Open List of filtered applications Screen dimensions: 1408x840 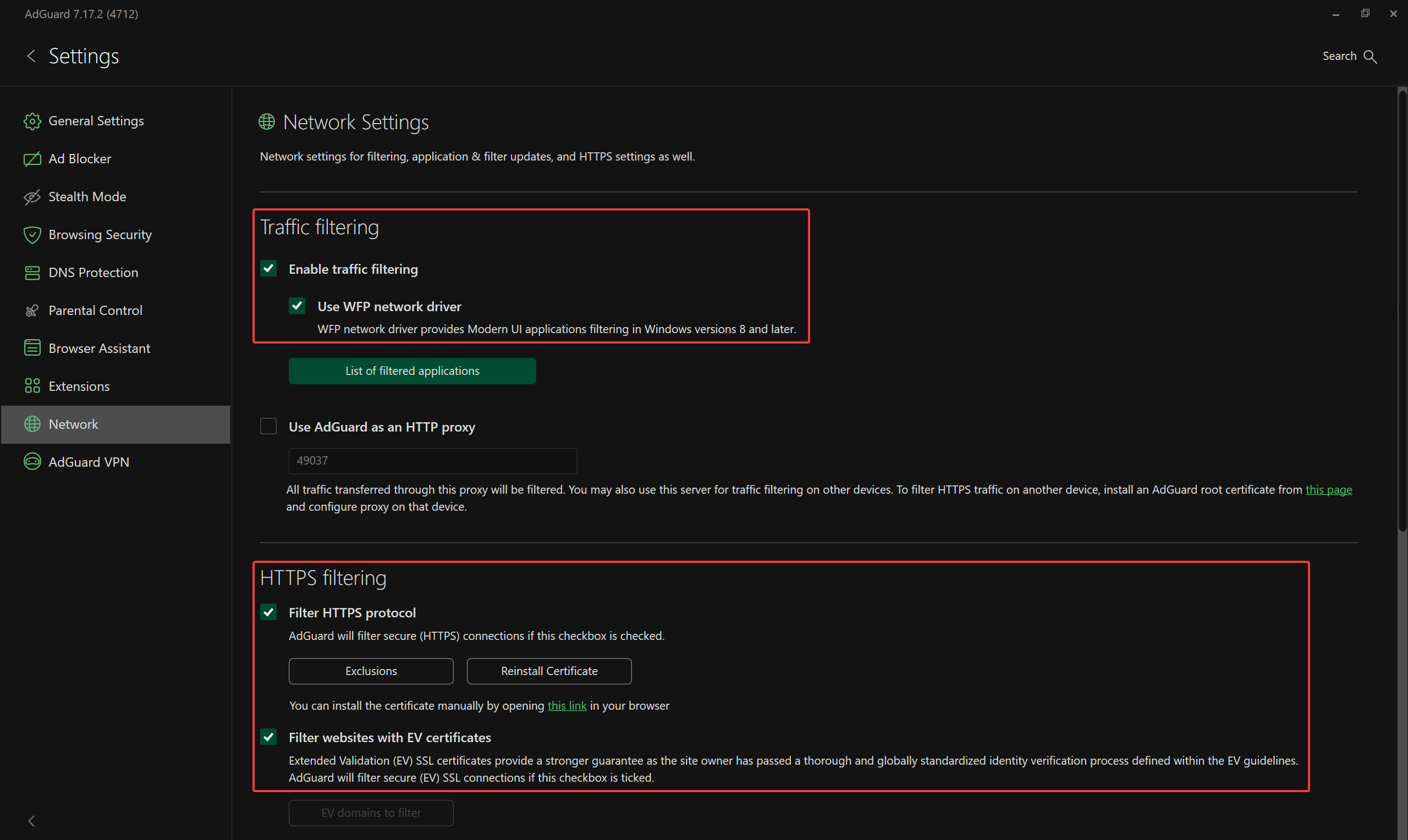(x=412, y=371)
